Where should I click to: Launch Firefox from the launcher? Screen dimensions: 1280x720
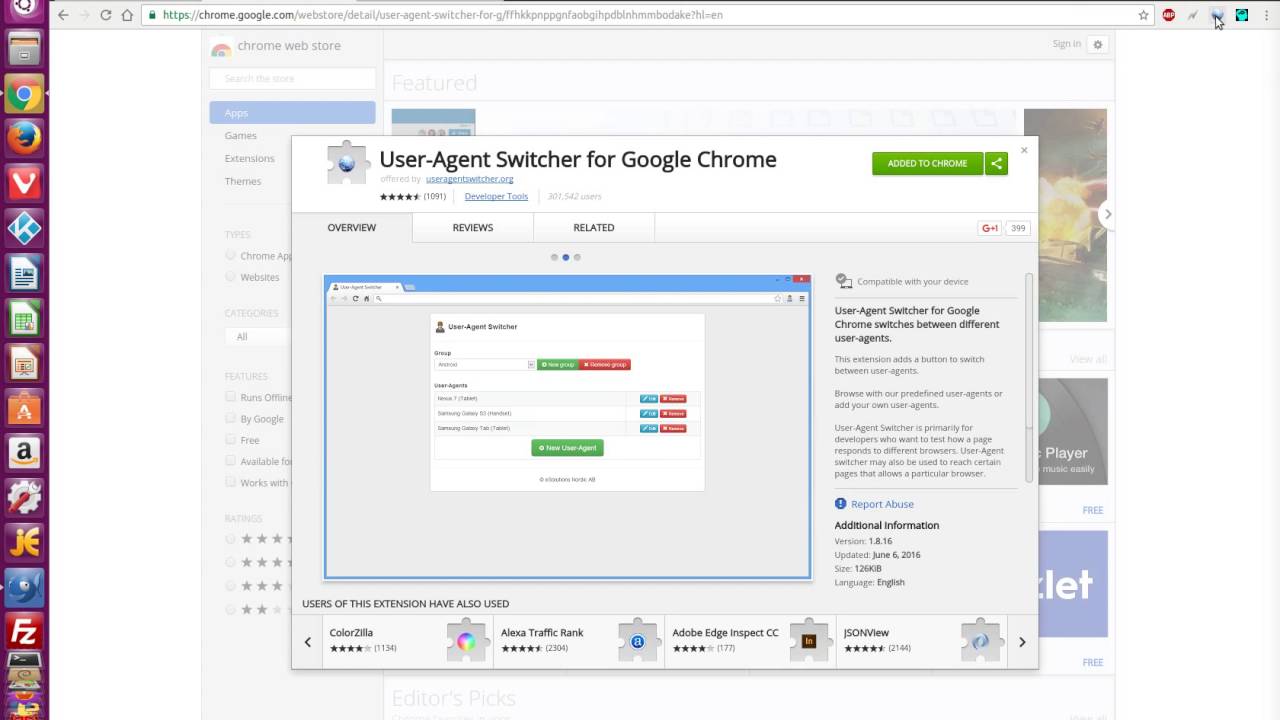point(24,139)
